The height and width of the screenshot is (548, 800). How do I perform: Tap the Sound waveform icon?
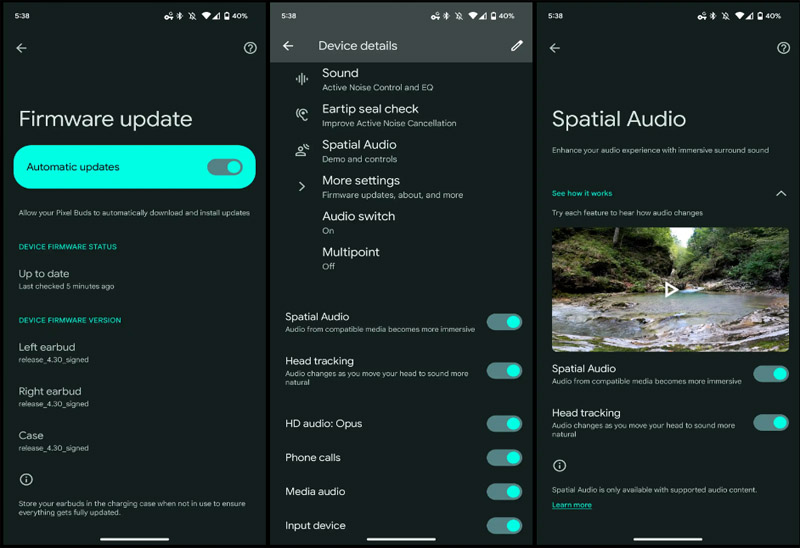tap(302, 79)
